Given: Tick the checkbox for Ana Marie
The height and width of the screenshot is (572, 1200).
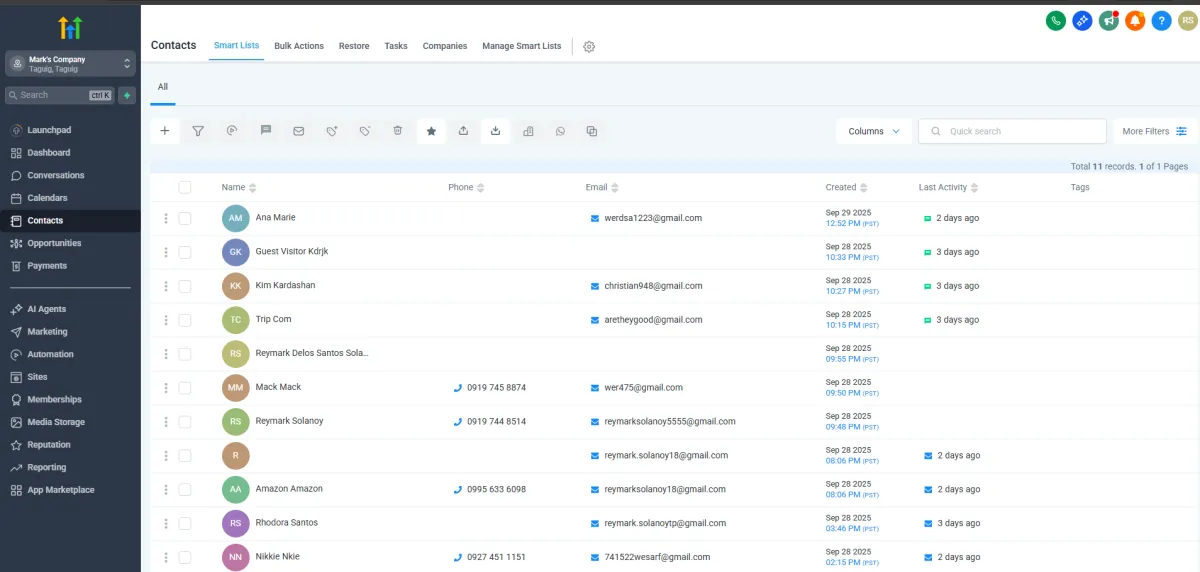Looking at the screenshot, I should [185, 218].
